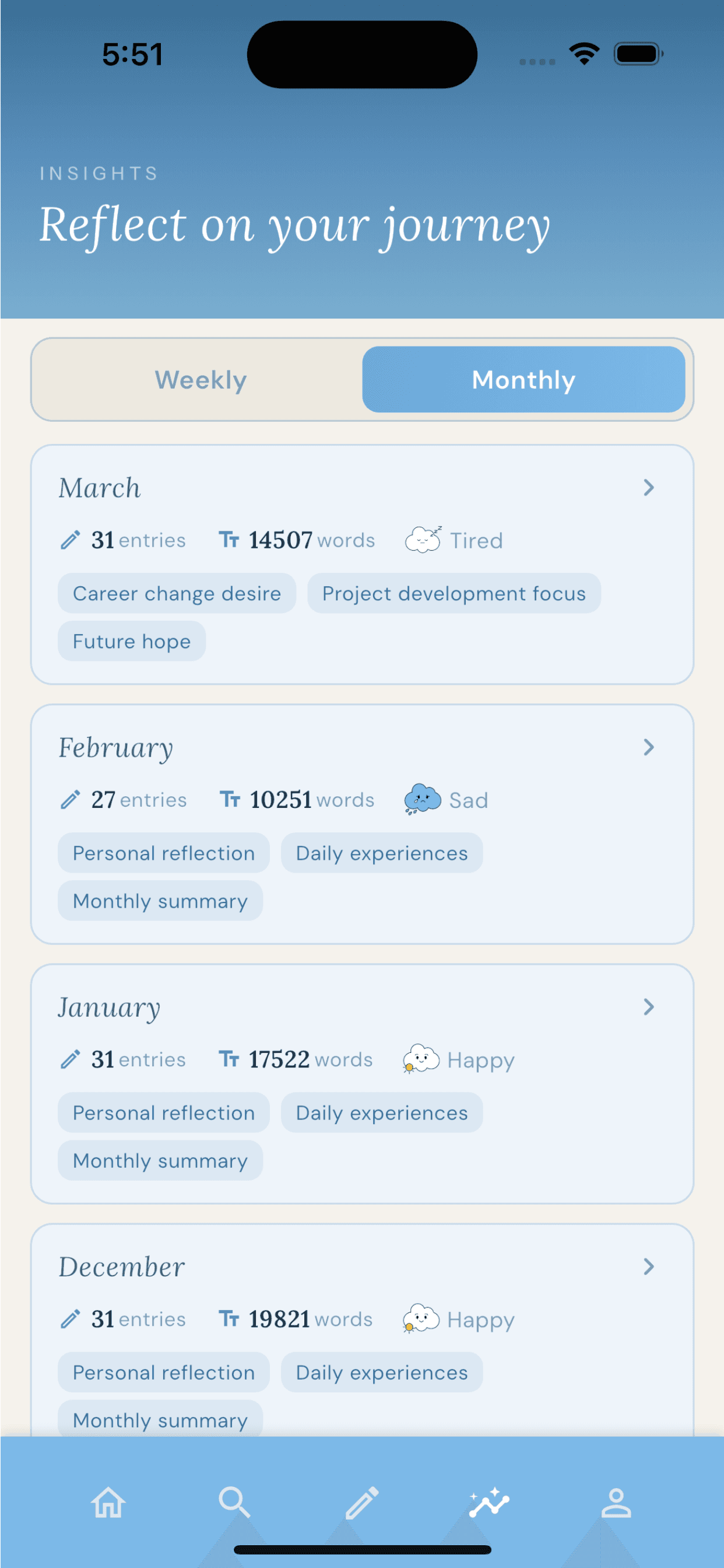Image resolution: width=724 pixels, height=1568 pixels.
Task: Open the February month title
Action: click(115, 747)
